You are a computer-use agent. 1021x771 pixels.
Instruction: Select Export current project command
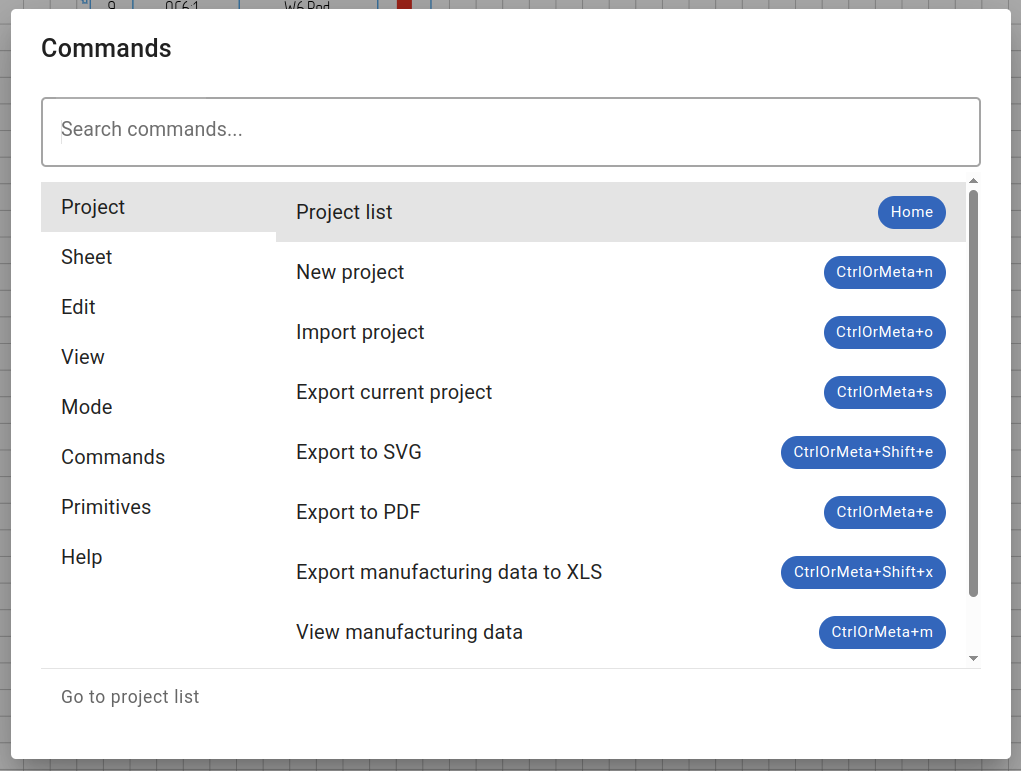[394, 392]
